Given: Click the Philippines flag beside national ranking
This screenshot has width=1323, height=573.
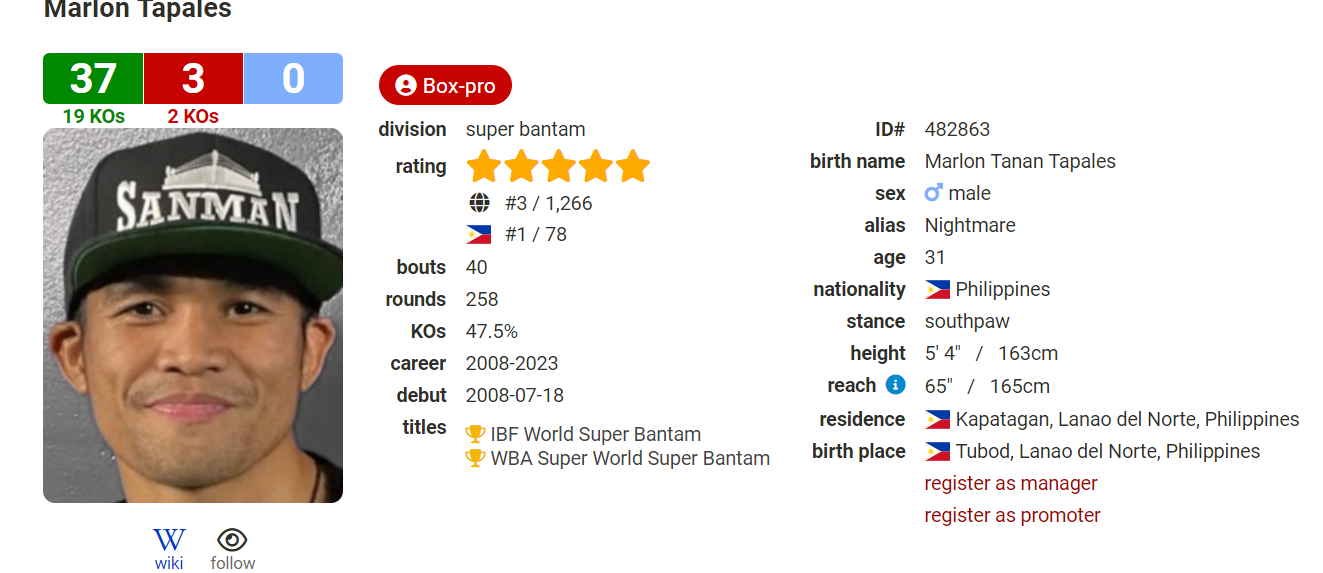Looking at the screenshot, I should 479,235.
